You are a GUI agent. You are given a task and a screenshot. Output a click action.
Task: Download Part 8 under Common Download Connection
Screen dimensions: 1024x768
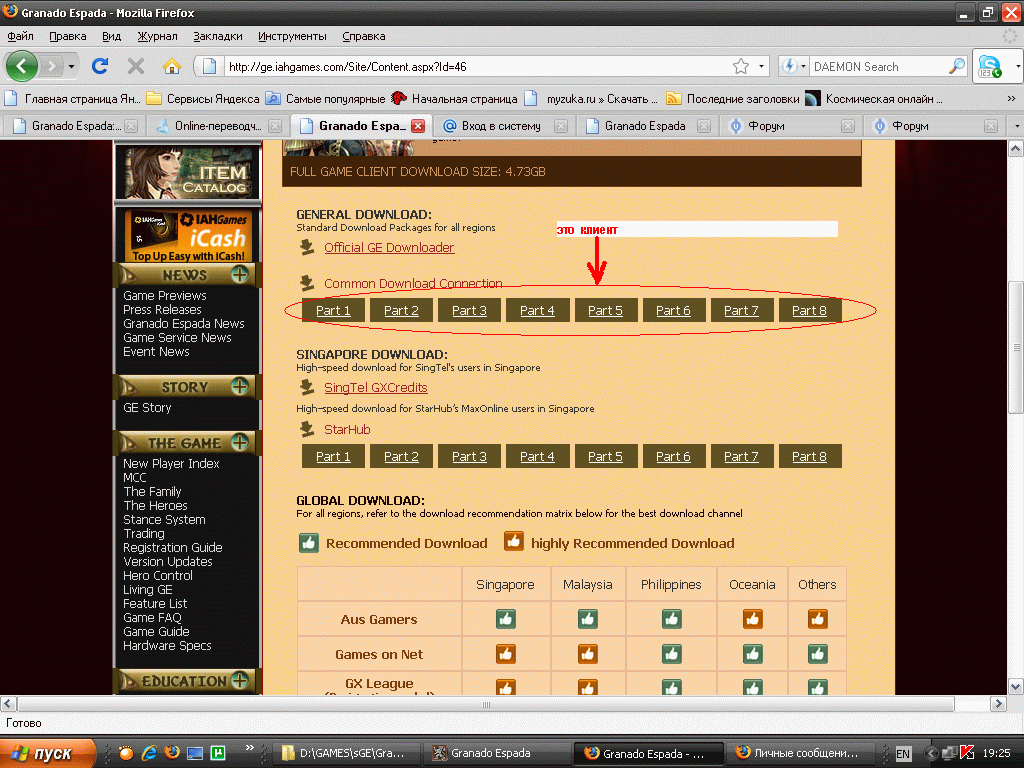pos(809,310)
